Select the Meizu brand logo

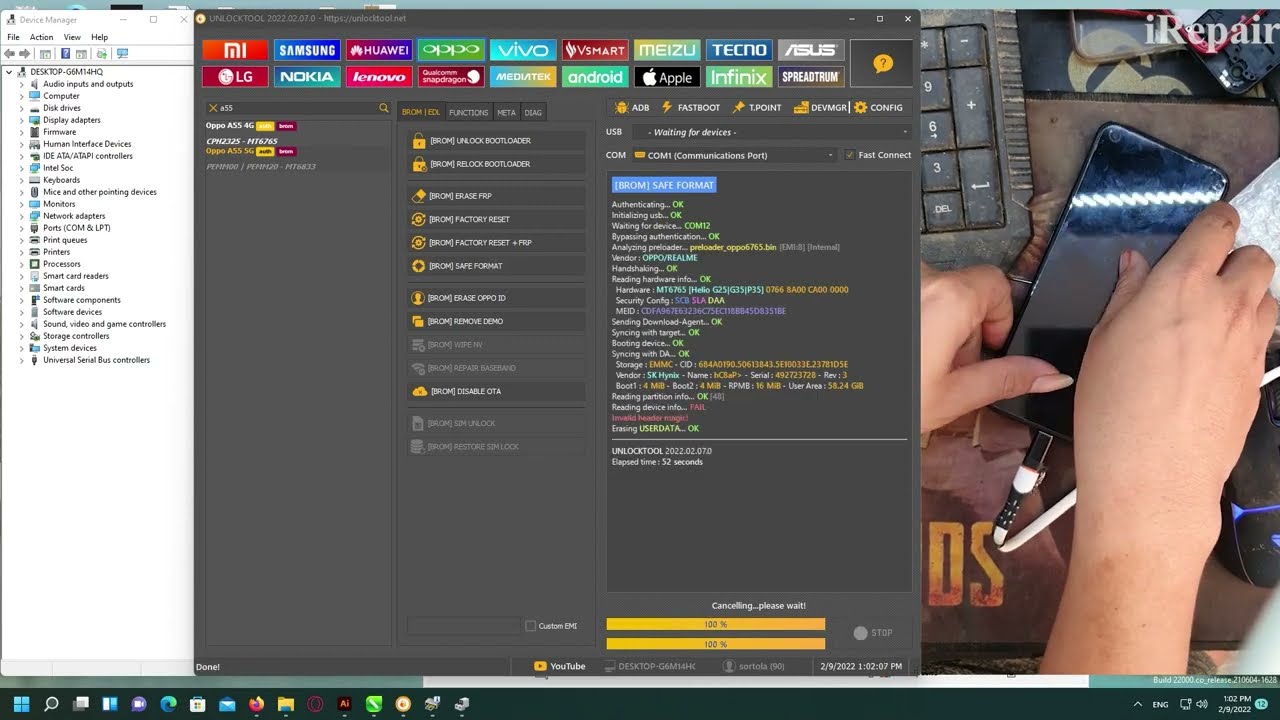pyautogui.click(x=667, y=50)
